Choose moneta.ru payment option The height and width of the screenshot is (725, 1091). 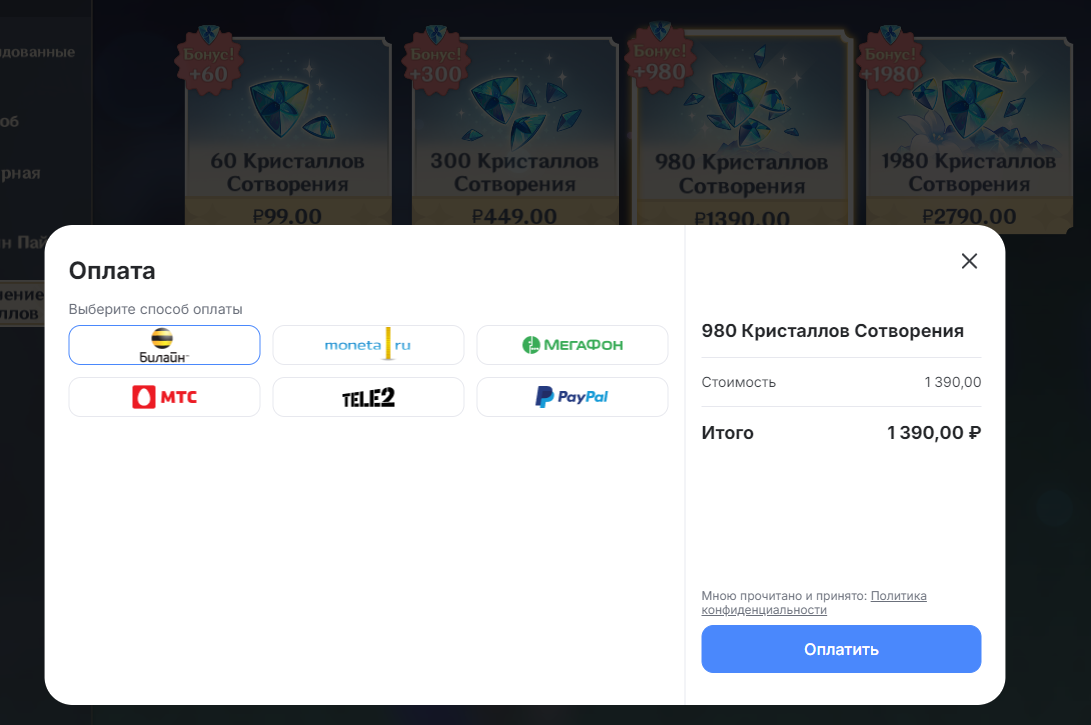click(368, 345)
